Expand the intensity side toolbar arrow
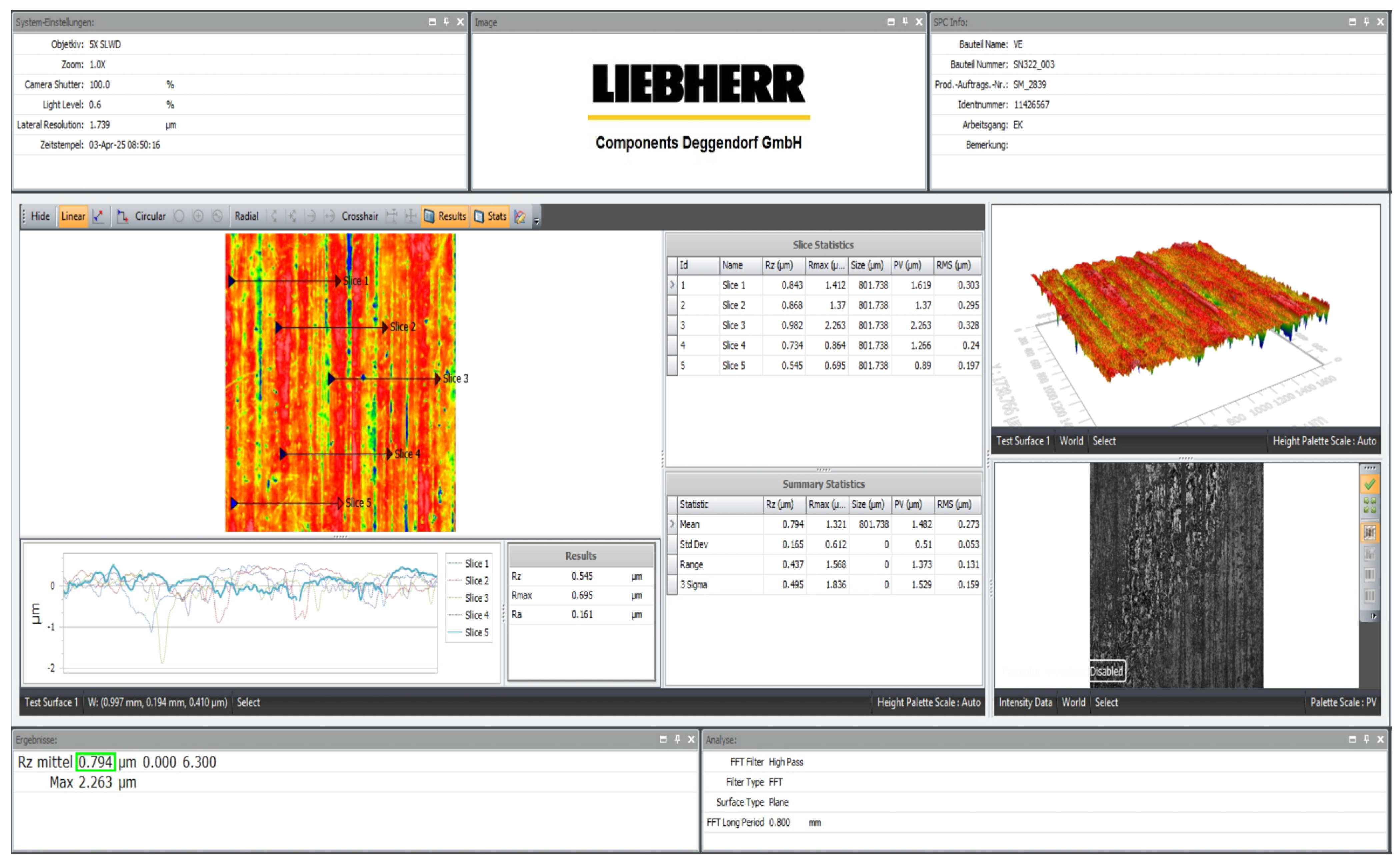This screenshot has width=1400, height=863. point(1374,617)
